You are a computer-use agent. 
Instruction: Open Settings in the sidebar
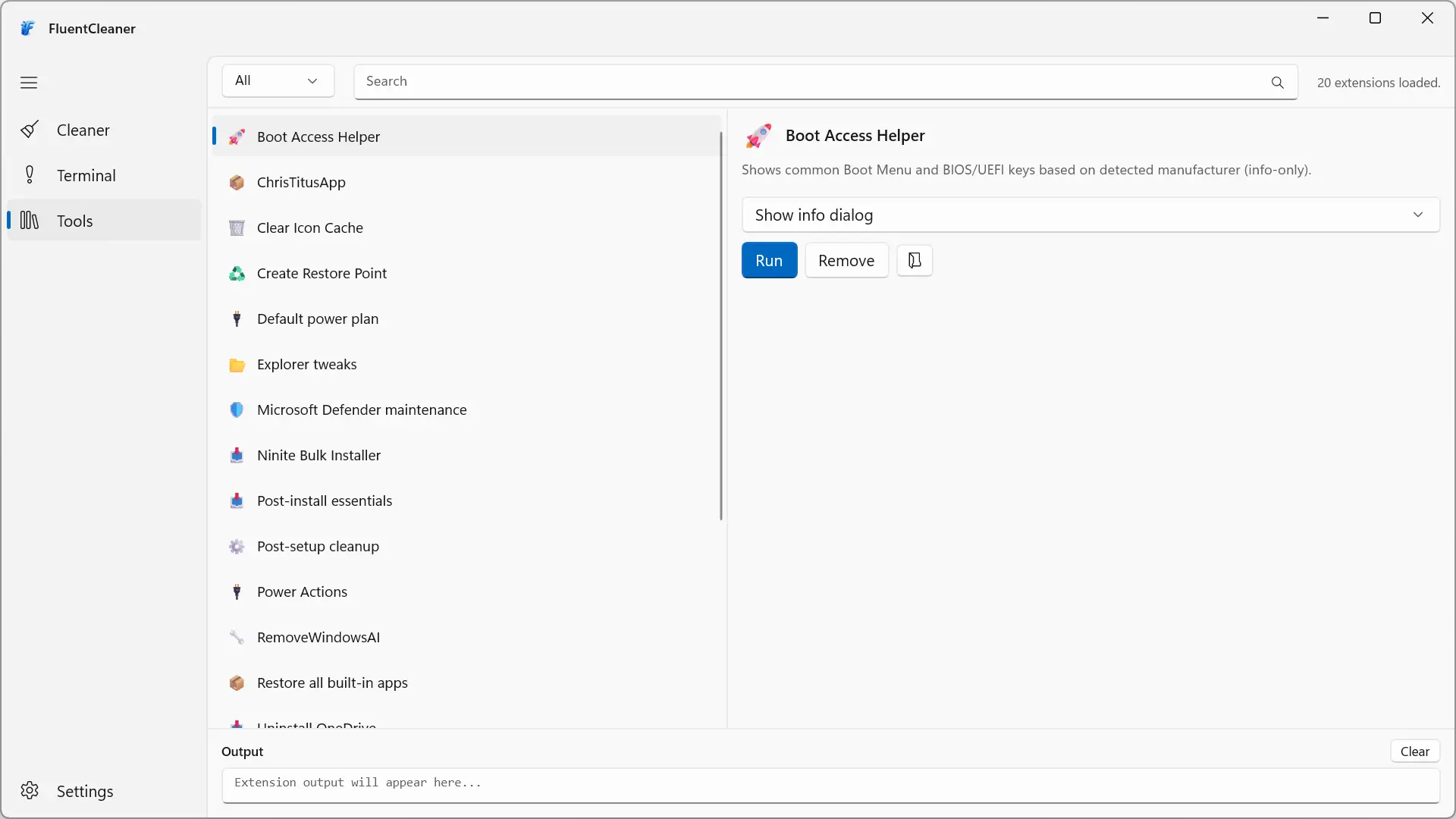click(x=104, y=791)
